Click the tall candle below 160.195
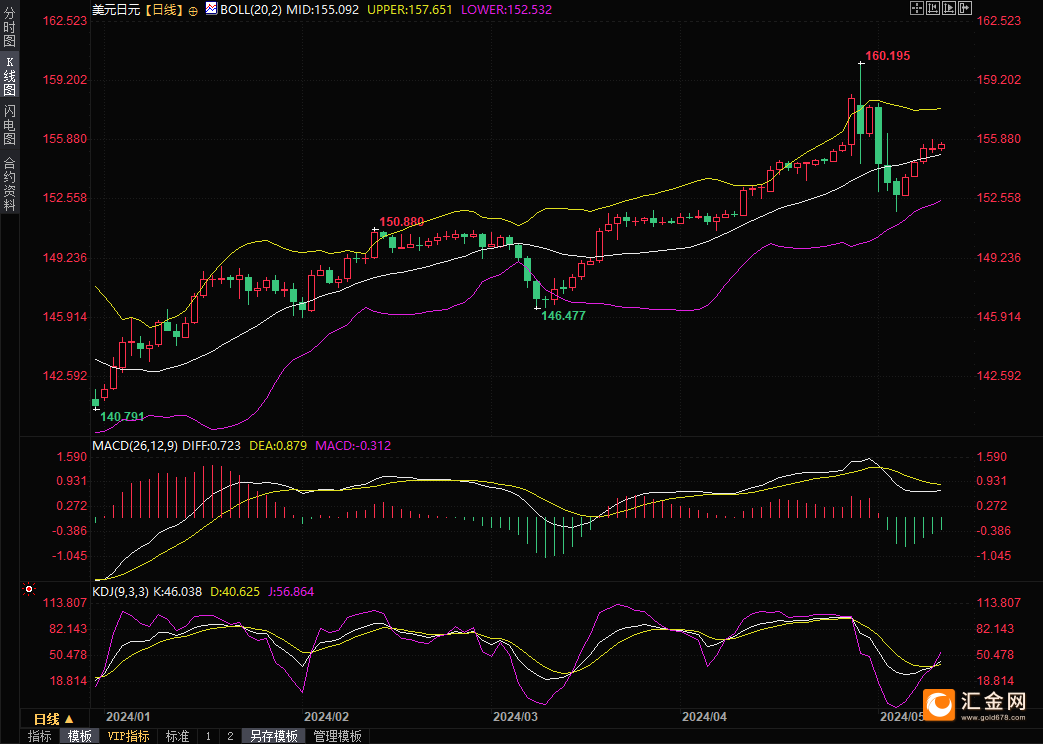 861,118
